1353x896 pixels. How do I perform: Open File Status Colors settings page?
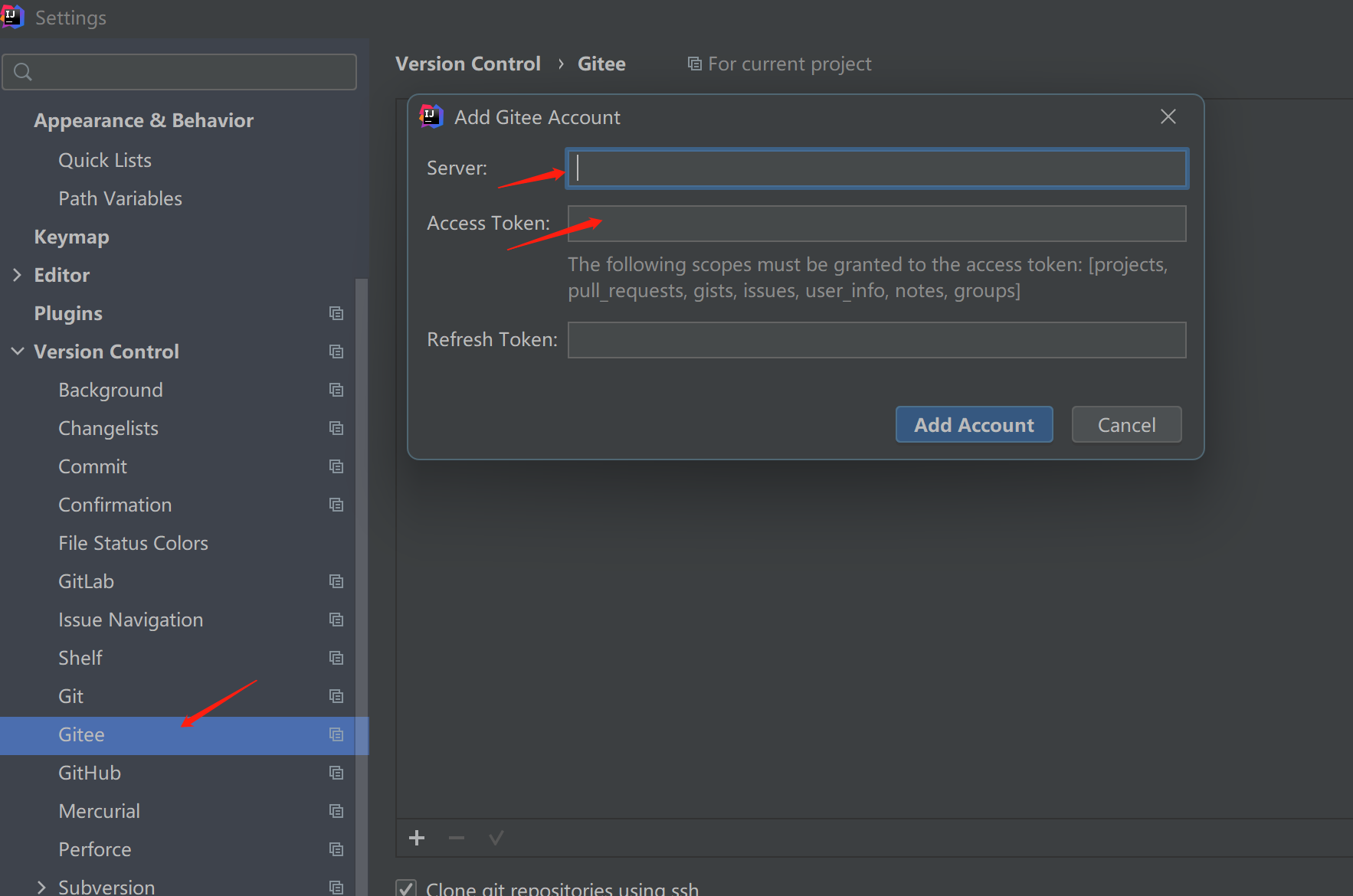tap(133, 543)
